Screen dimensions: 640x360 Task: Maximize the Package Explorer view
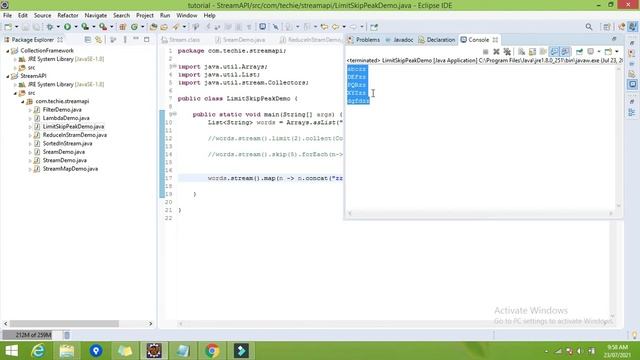tap(147, 40)
